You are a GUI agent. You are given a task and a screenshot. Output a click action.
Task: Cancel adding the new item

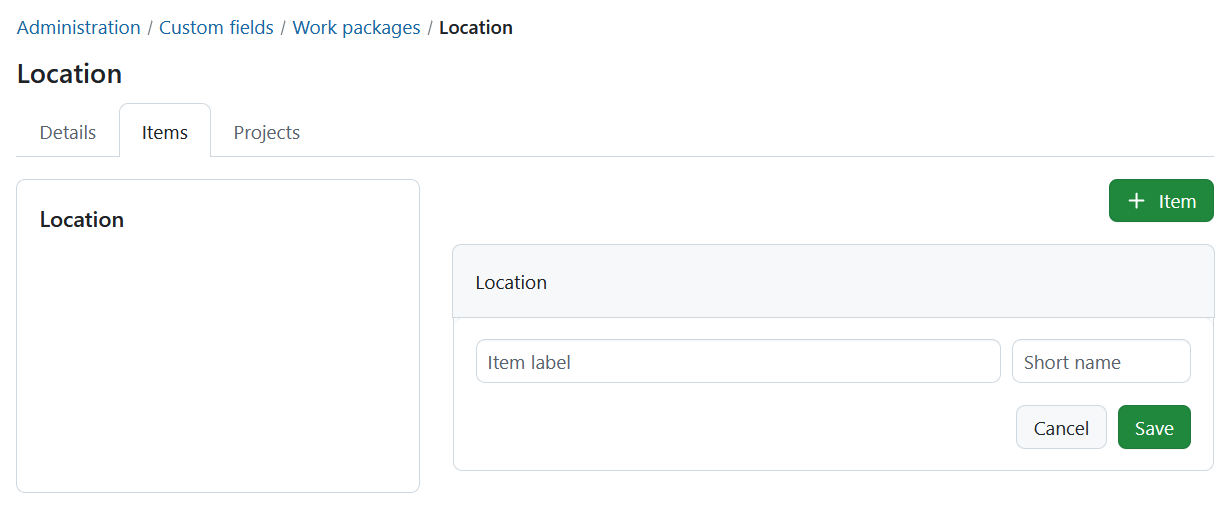pyautogui.click(x=1061, y=428)
